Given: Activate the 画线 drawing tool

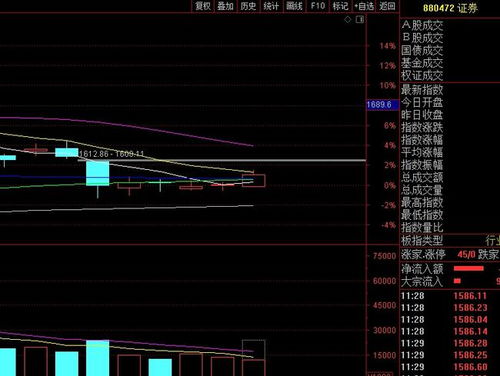Looking at the screenshot, I should click(294, 6).
